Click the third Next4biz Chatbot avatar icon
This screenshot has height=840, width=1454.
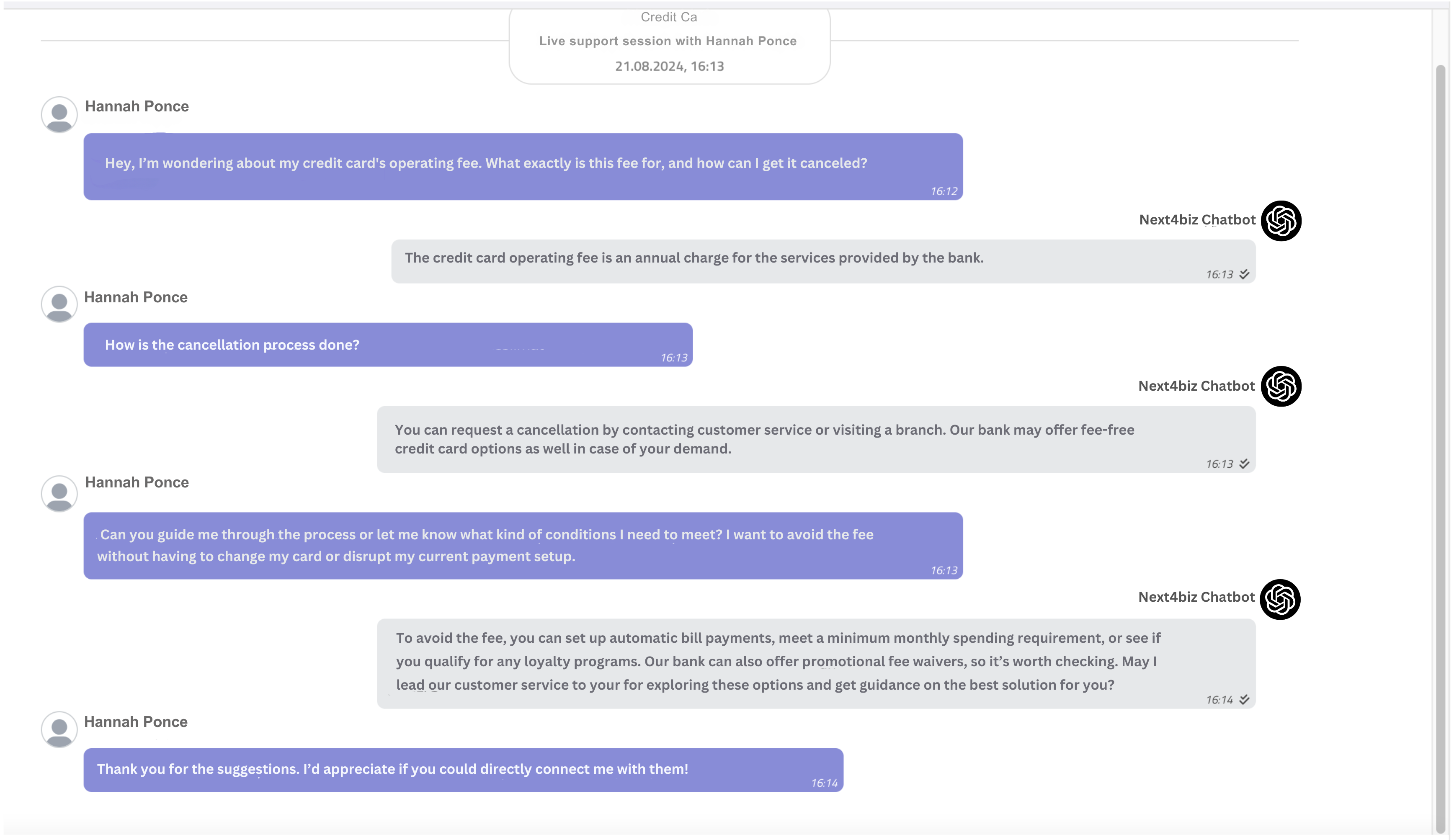click(x=1280, y=599)
